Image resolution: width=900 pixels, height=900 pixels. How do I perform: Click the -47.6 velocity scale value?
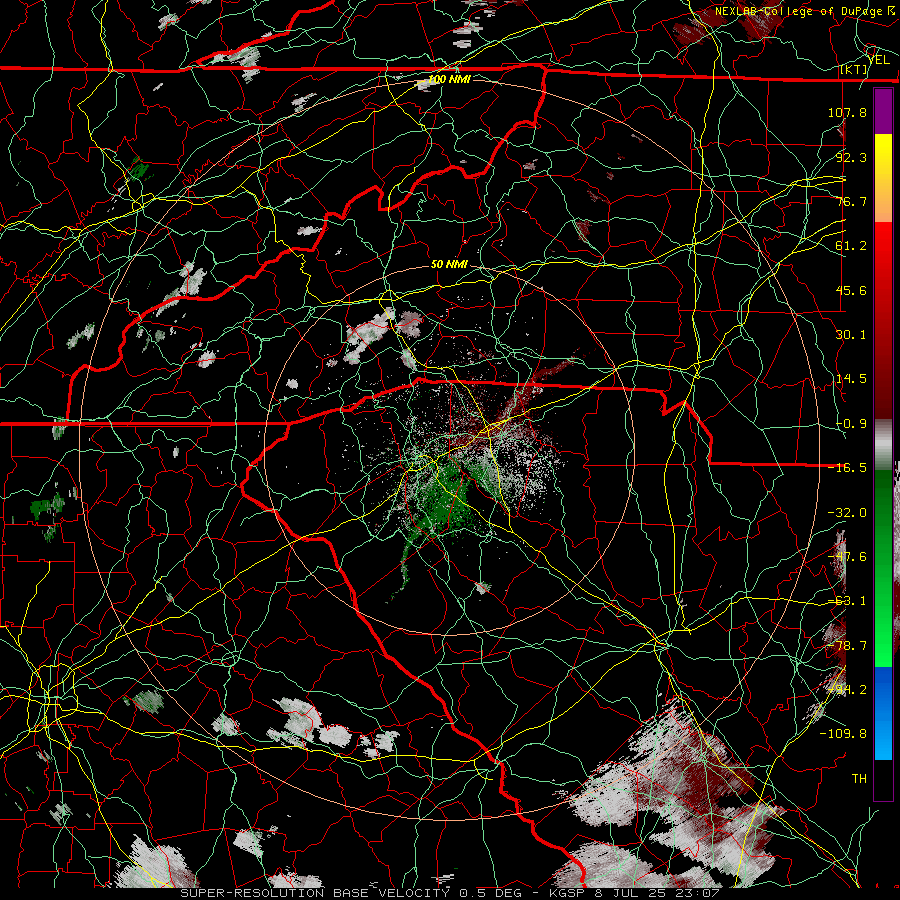click(847, 557)
